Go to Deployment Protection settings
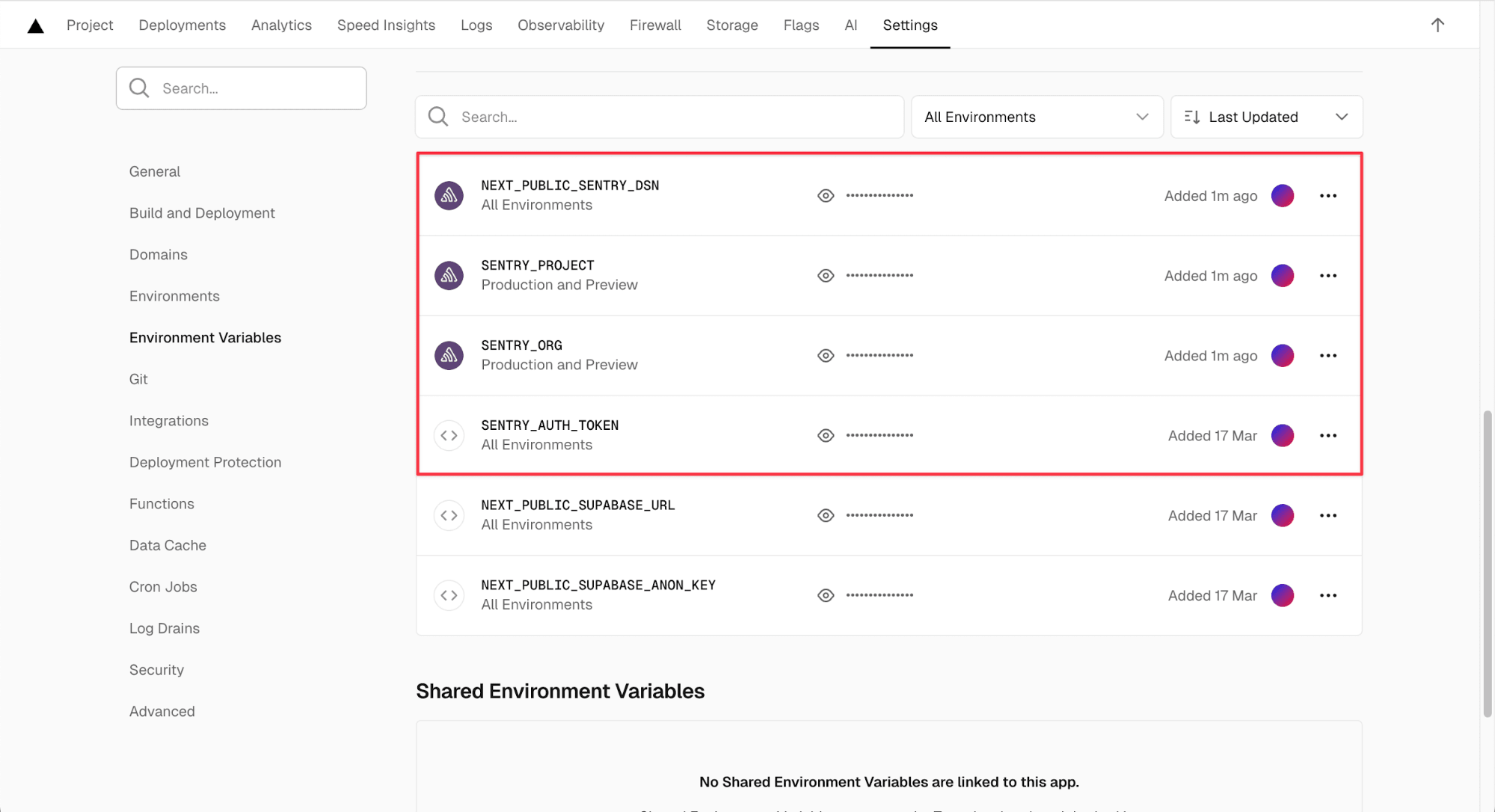Viewport: 1495px width, 812px height. click(205, 462)
